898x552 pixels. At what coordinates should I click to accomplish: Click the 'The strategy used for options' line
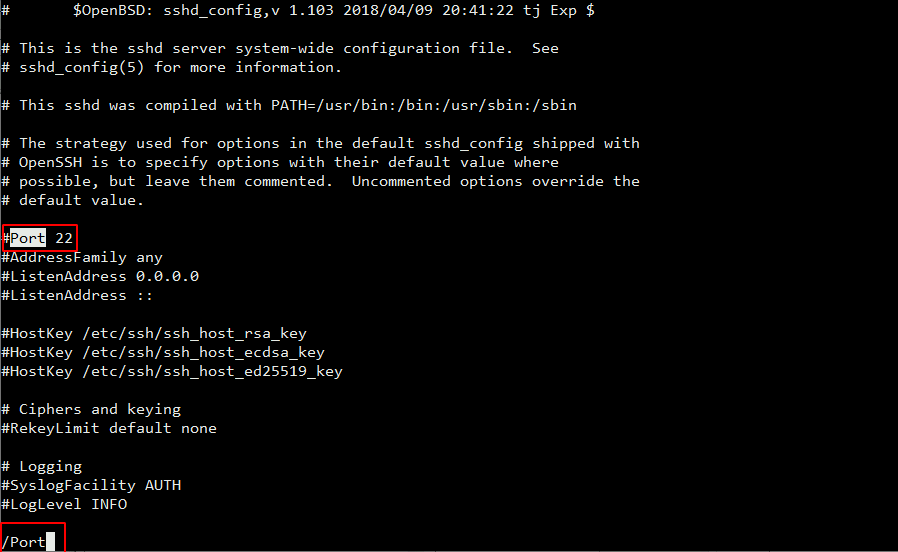320,143
